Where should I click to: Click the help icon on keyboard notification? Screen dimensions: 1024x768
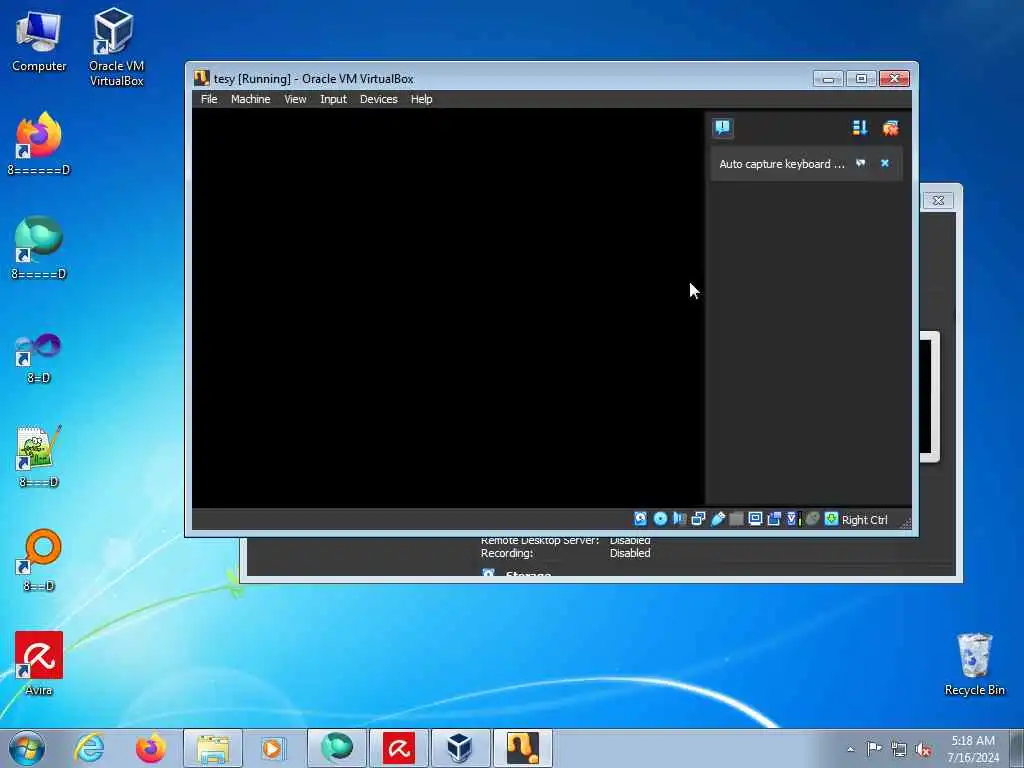[x=861, y=163]
